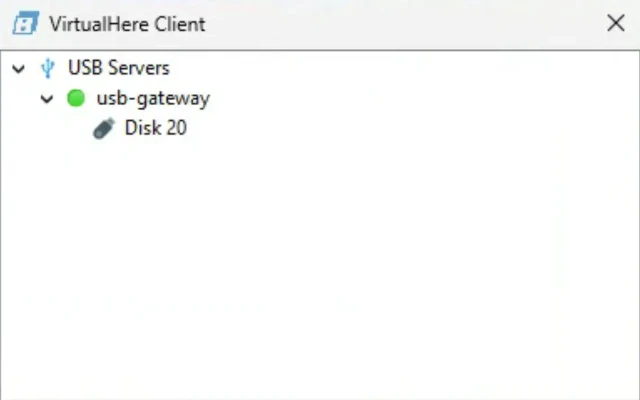Screen dimensions: 640x400
Task: Select the Disk 20 device label
Action: pyautogui.click(x=155, y=128)
